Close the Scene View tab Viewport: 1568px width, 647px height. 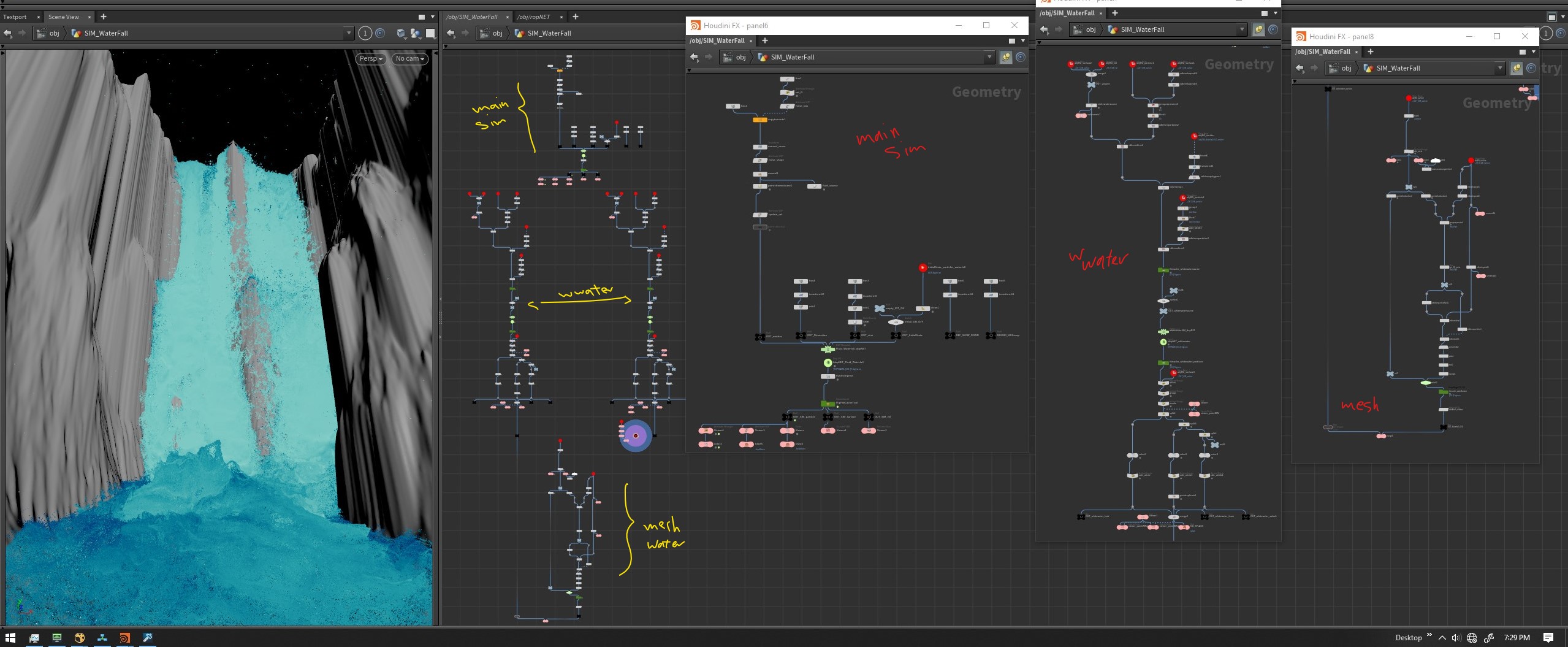[89, 17]
